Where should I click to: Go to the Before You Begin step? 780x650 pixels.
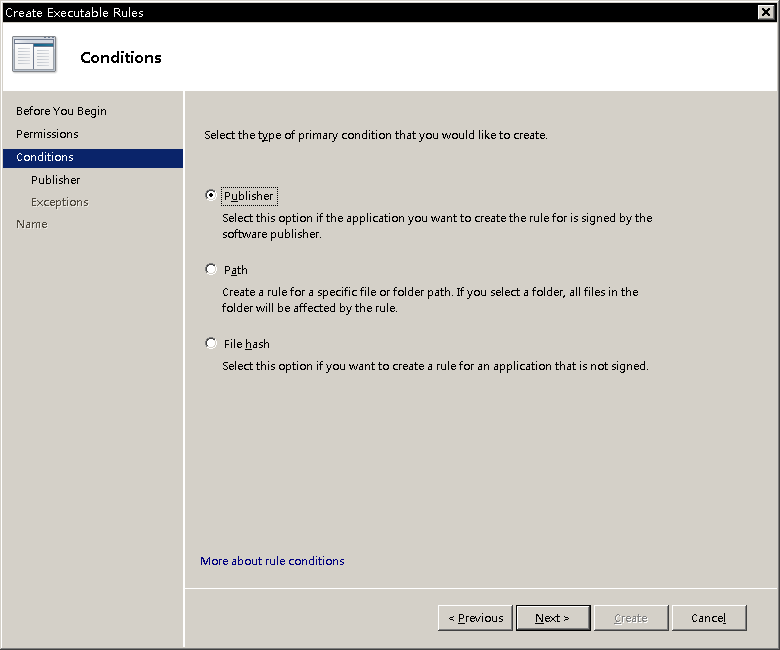pyautogui.click(x=61, y=111)
